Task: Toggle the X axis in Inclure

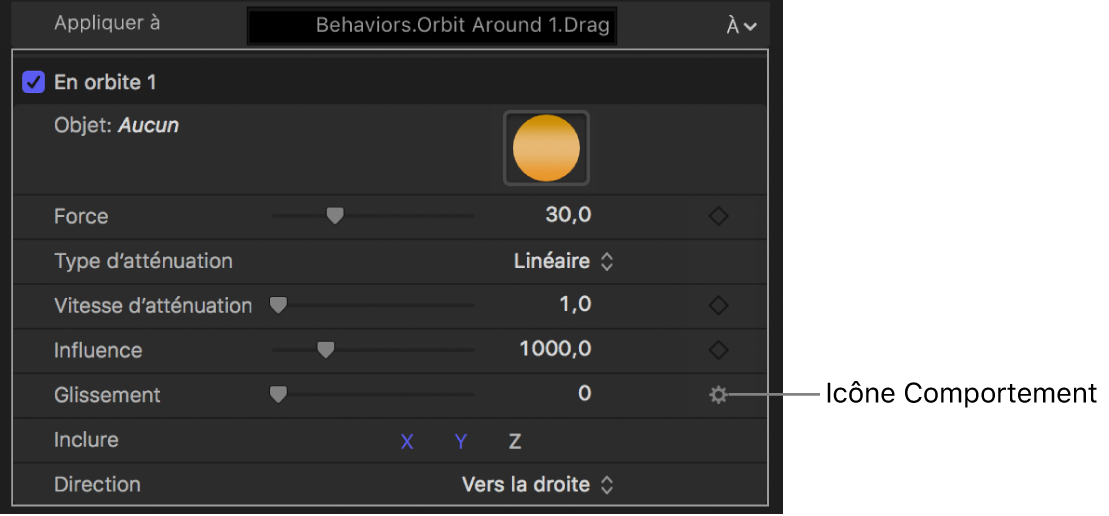Action: (407, 442)
